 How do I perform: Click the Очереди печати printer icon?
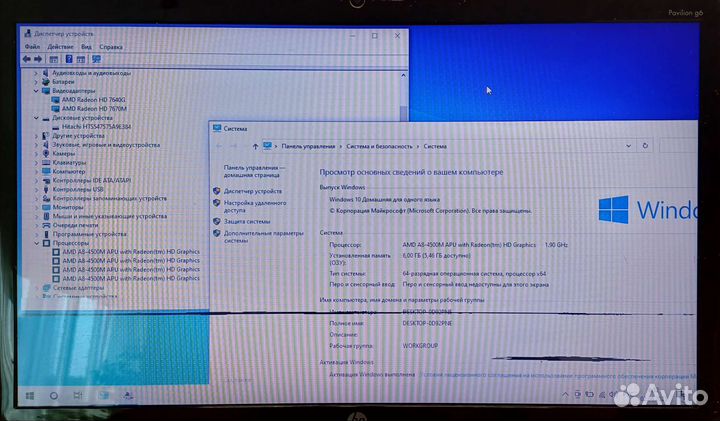pos(46,225)
